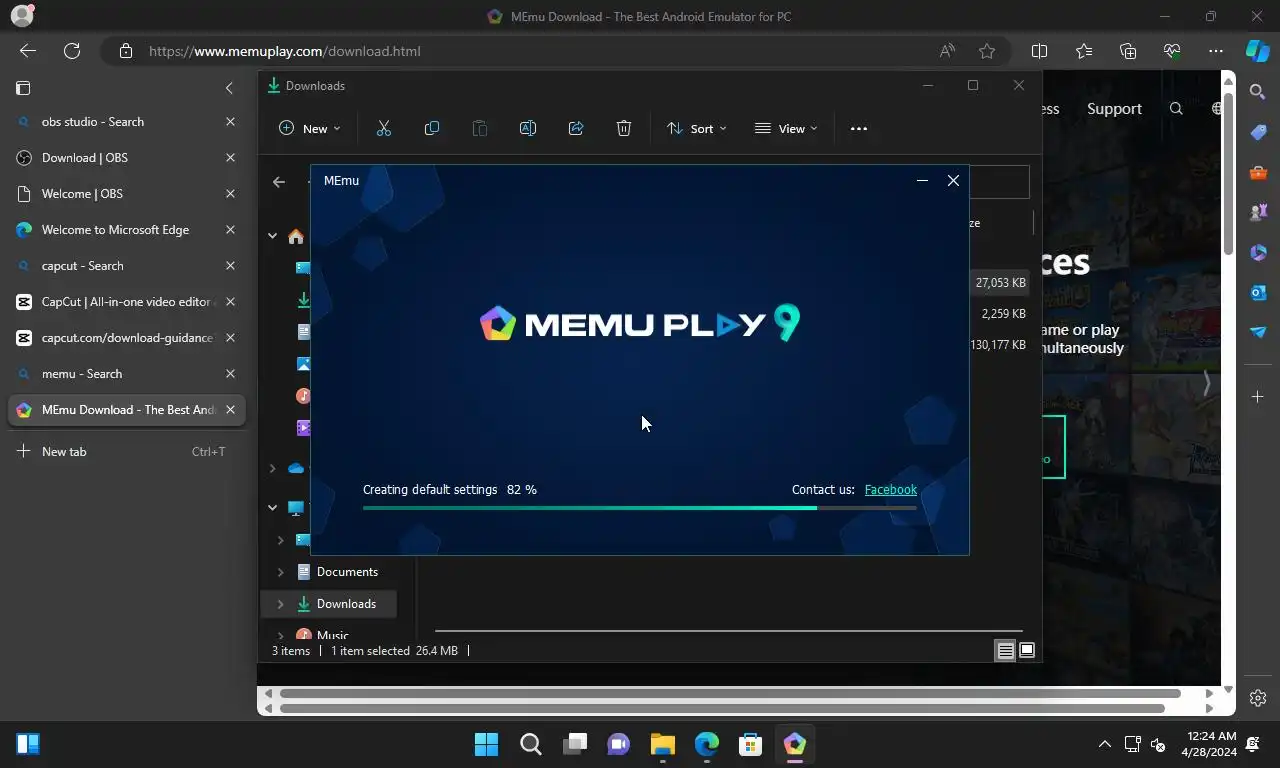Viewport: 1280px width, 768px height.
Task: Click the next slide arrow on webpage
Action: pyautogui.click(x=1207, y=383)
